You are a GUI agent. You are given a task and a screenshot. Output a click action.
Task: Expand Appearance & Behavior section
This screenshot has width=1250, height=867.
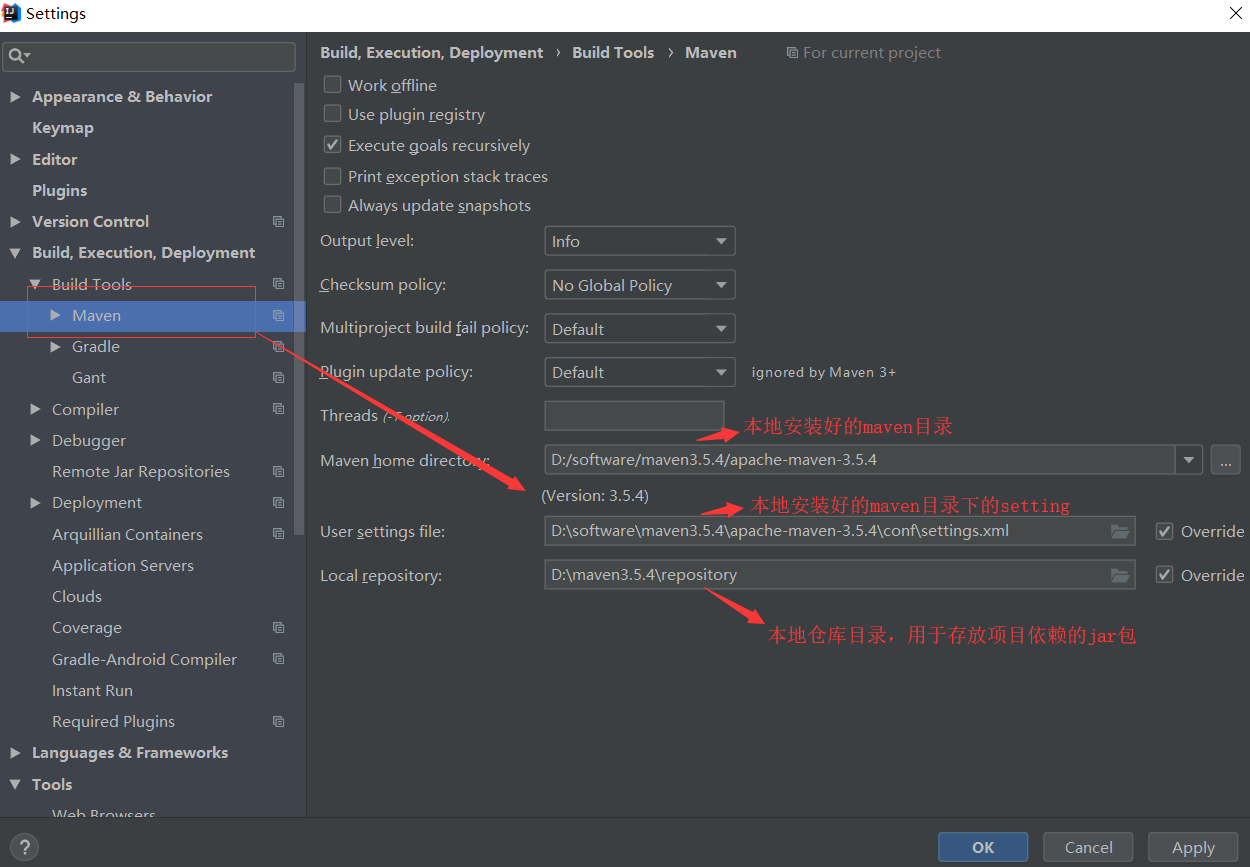(x=15, y=97)
